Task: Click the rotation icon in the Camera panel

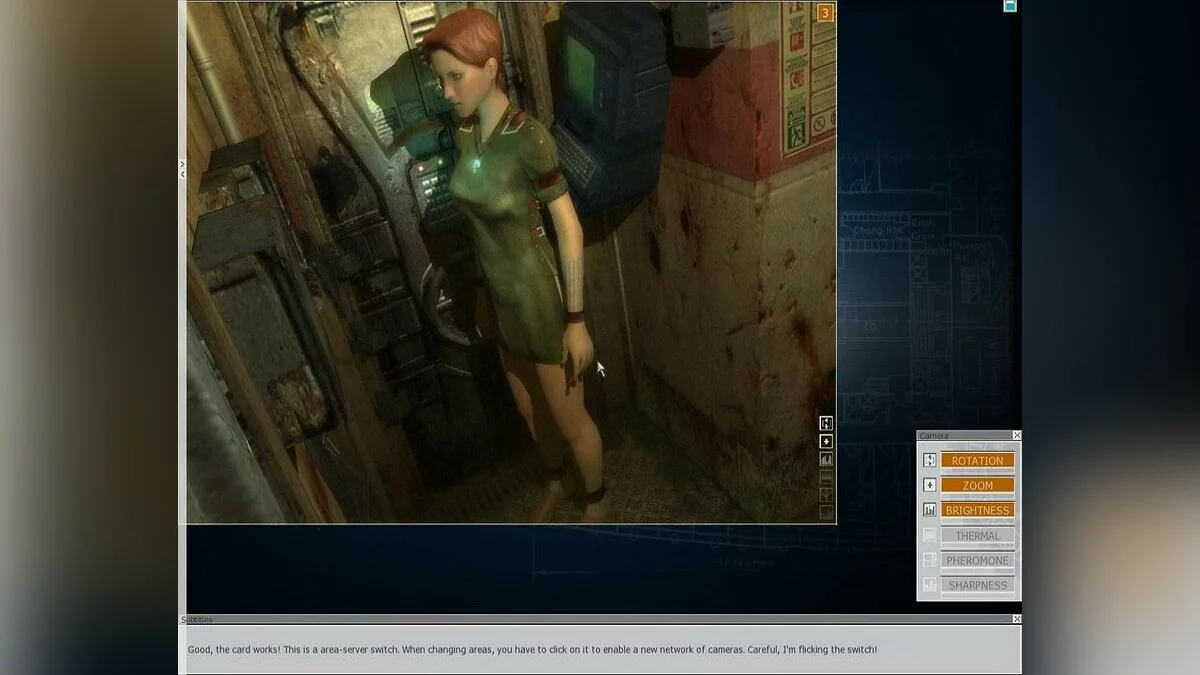Action: [x=930, y=460]
